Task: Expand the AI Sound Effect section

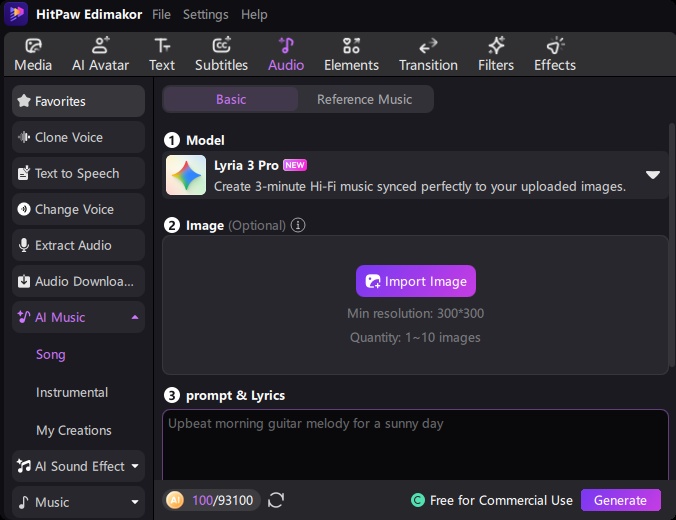Action: point(135,466)
